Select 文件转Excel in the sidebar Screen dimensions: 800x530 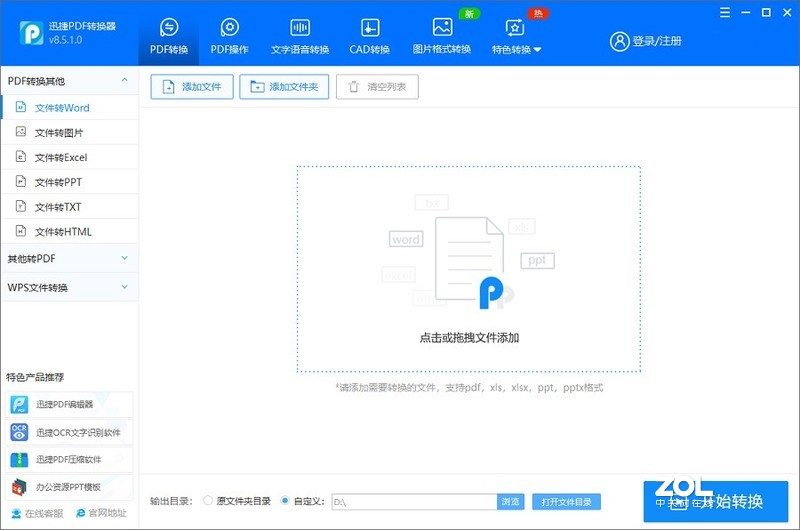pyautogui.click(x=70, y=157)
